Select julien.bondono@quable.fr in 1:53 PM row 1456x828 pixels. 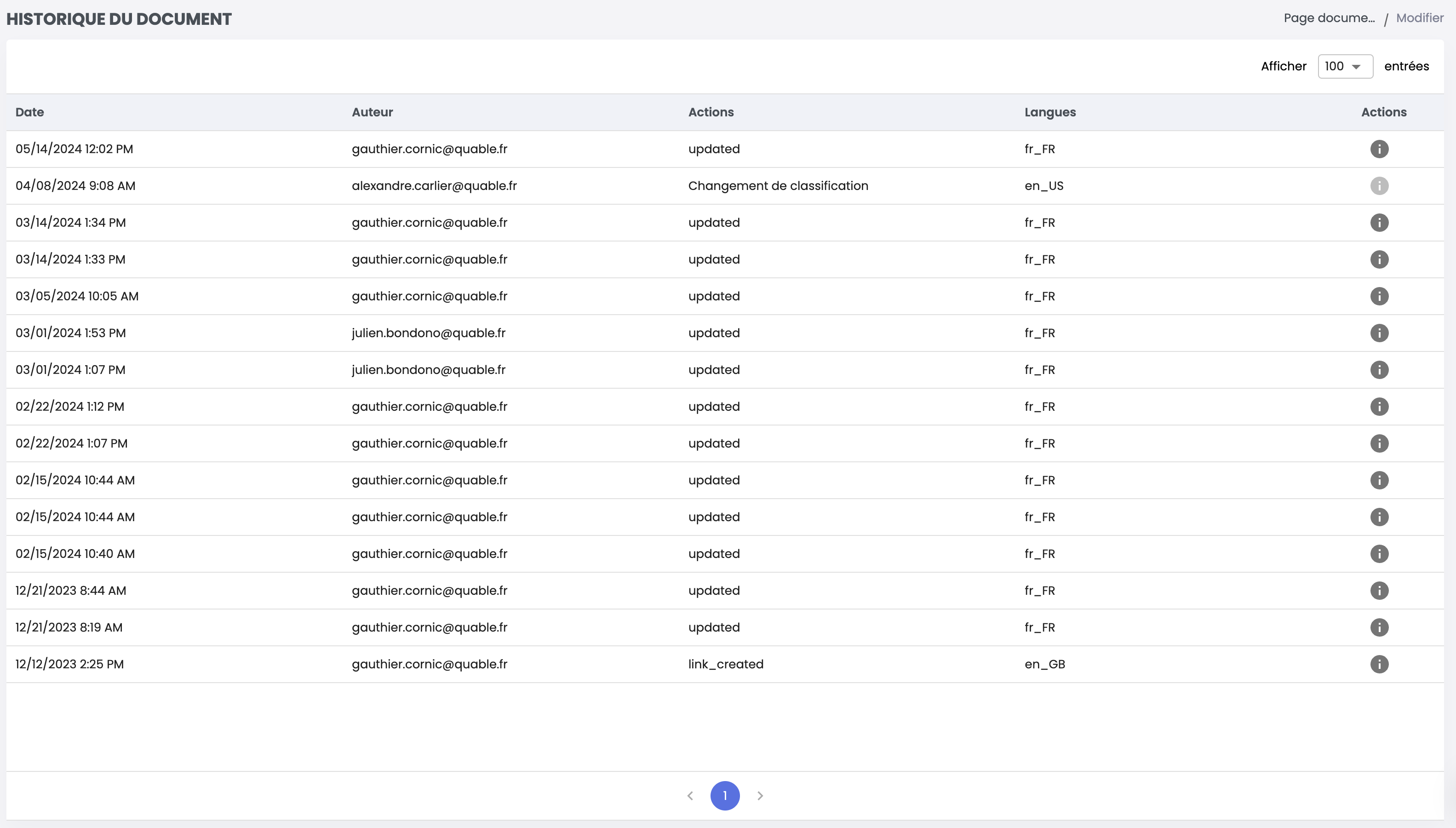tap(429, 333)
